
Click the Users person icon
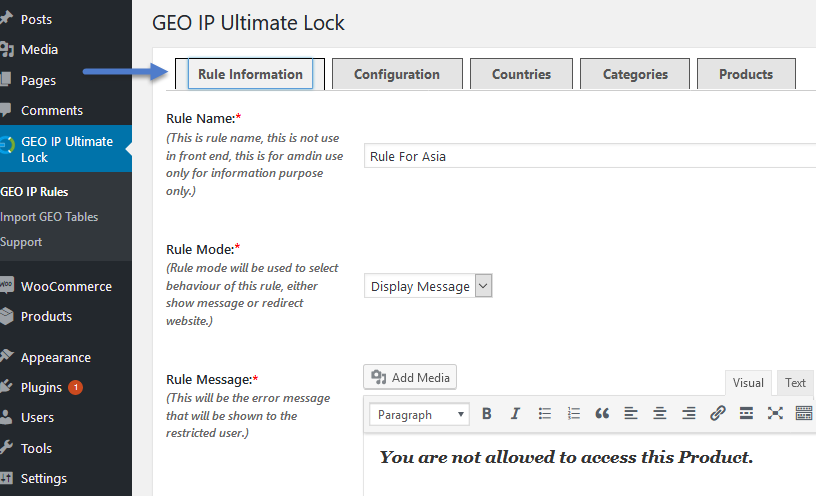(6, 417)
